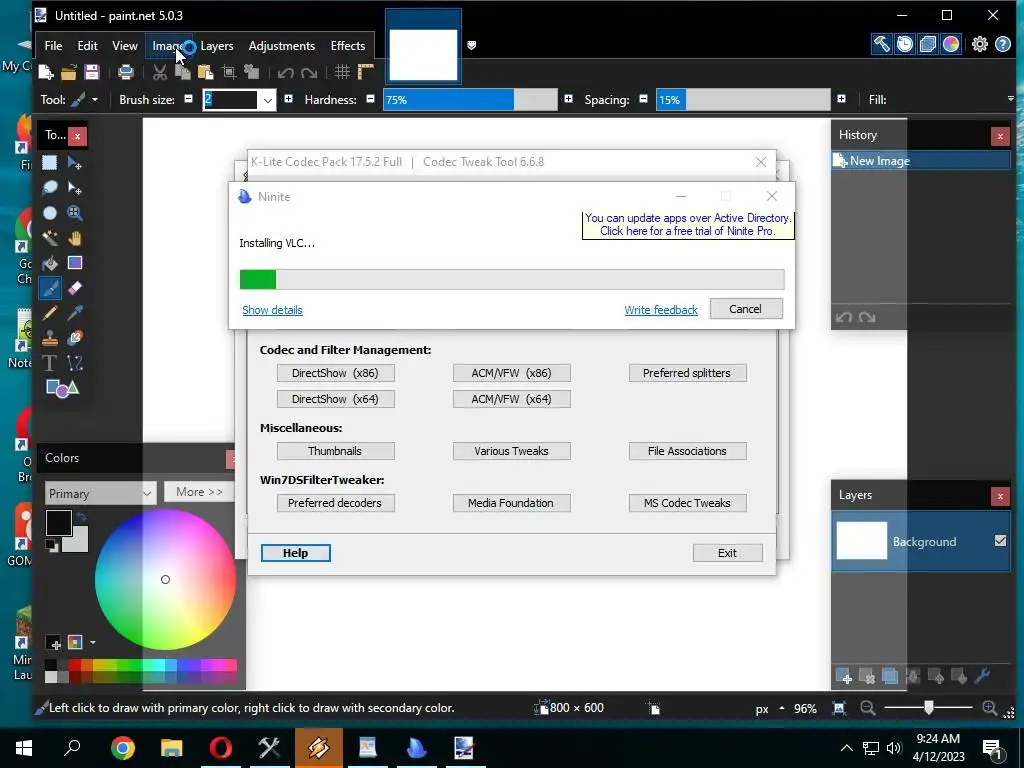Click the More >> button in Colors
This screenshot has height=768, width=1024.
(x=199, y=492)
